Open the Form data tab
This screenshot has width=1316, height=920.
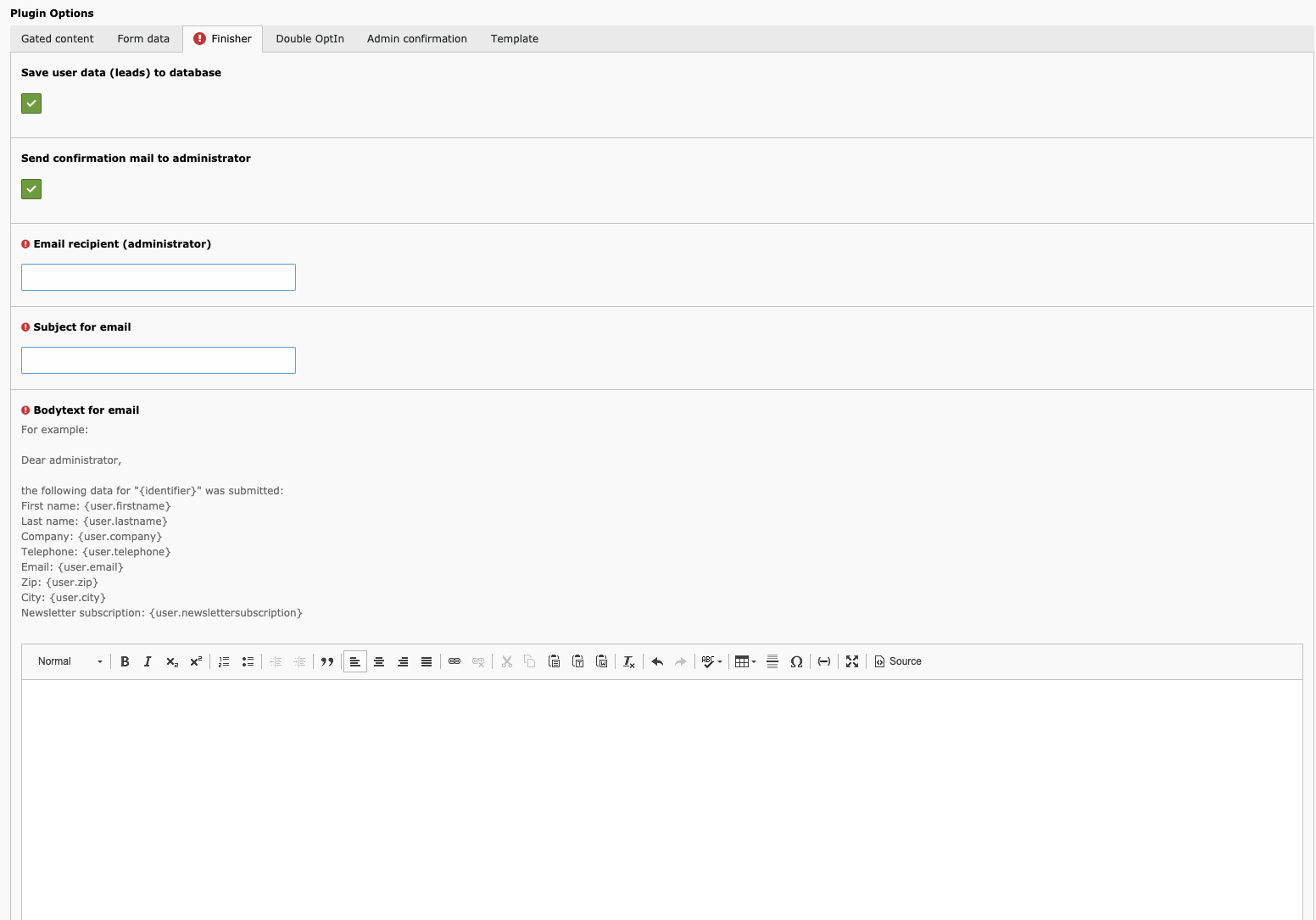(143, 39)
